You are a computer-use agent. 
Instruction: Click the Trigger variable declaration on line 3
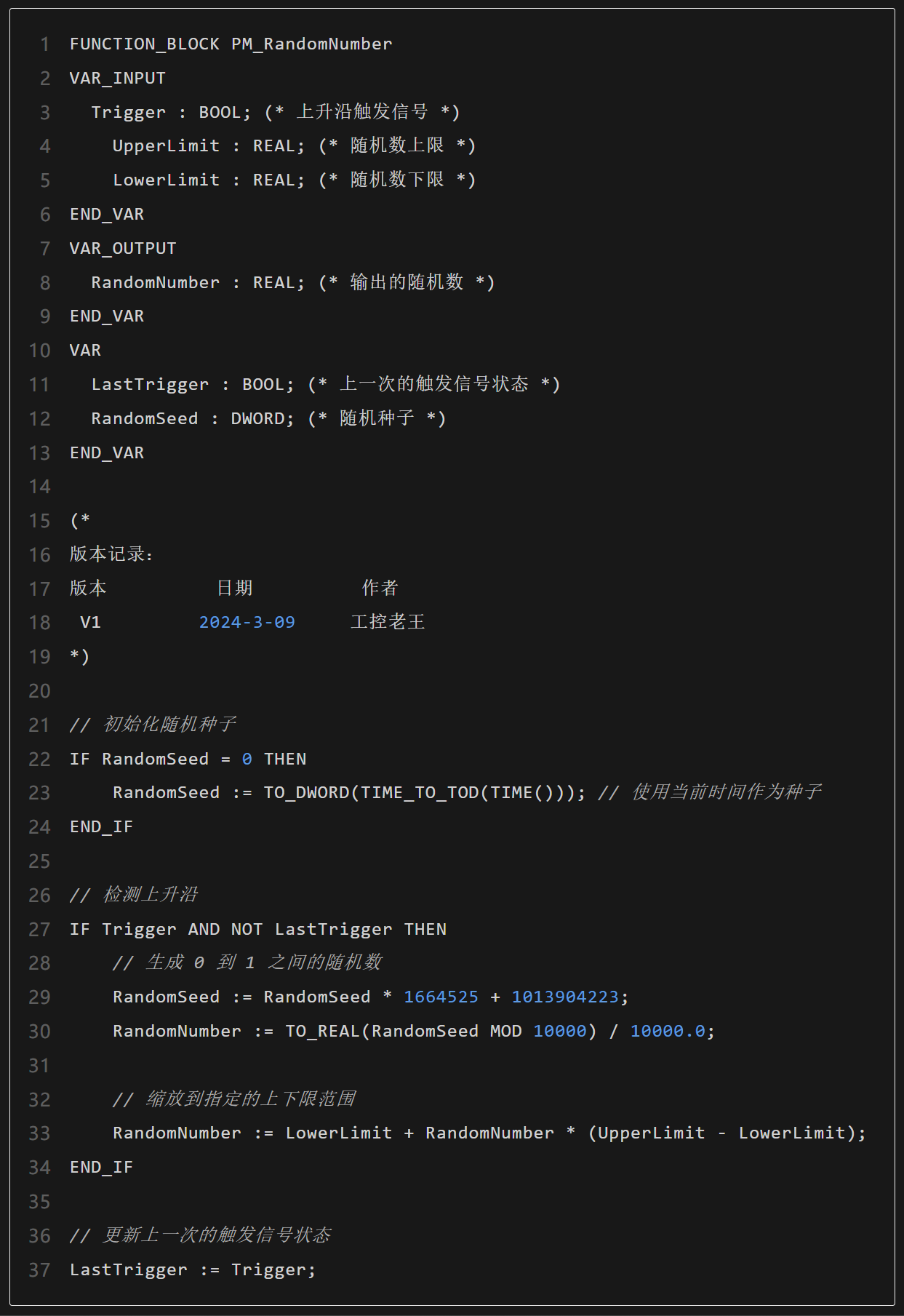click(129, 112)
